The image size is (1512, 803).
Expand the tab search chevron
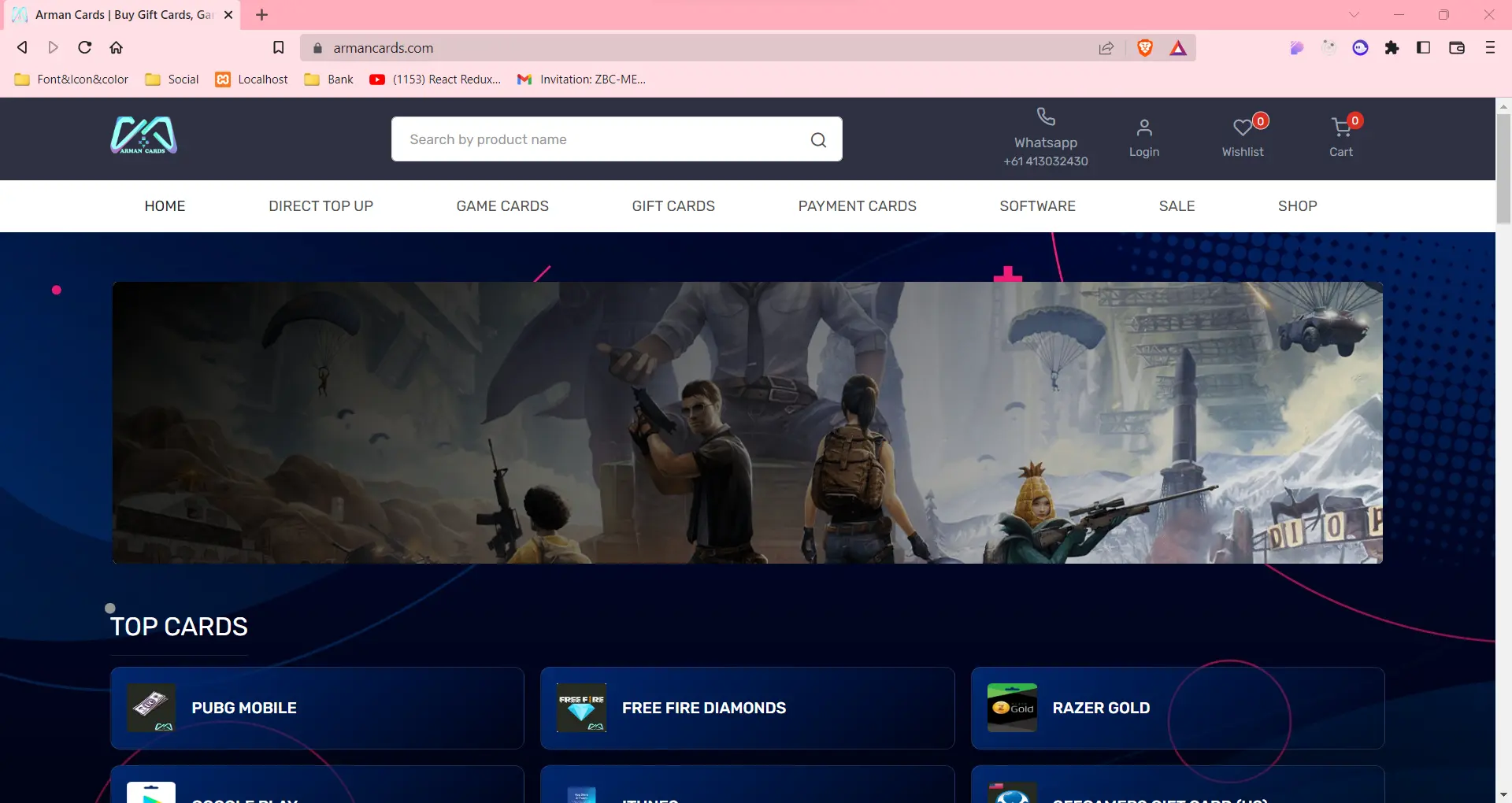1354,15
